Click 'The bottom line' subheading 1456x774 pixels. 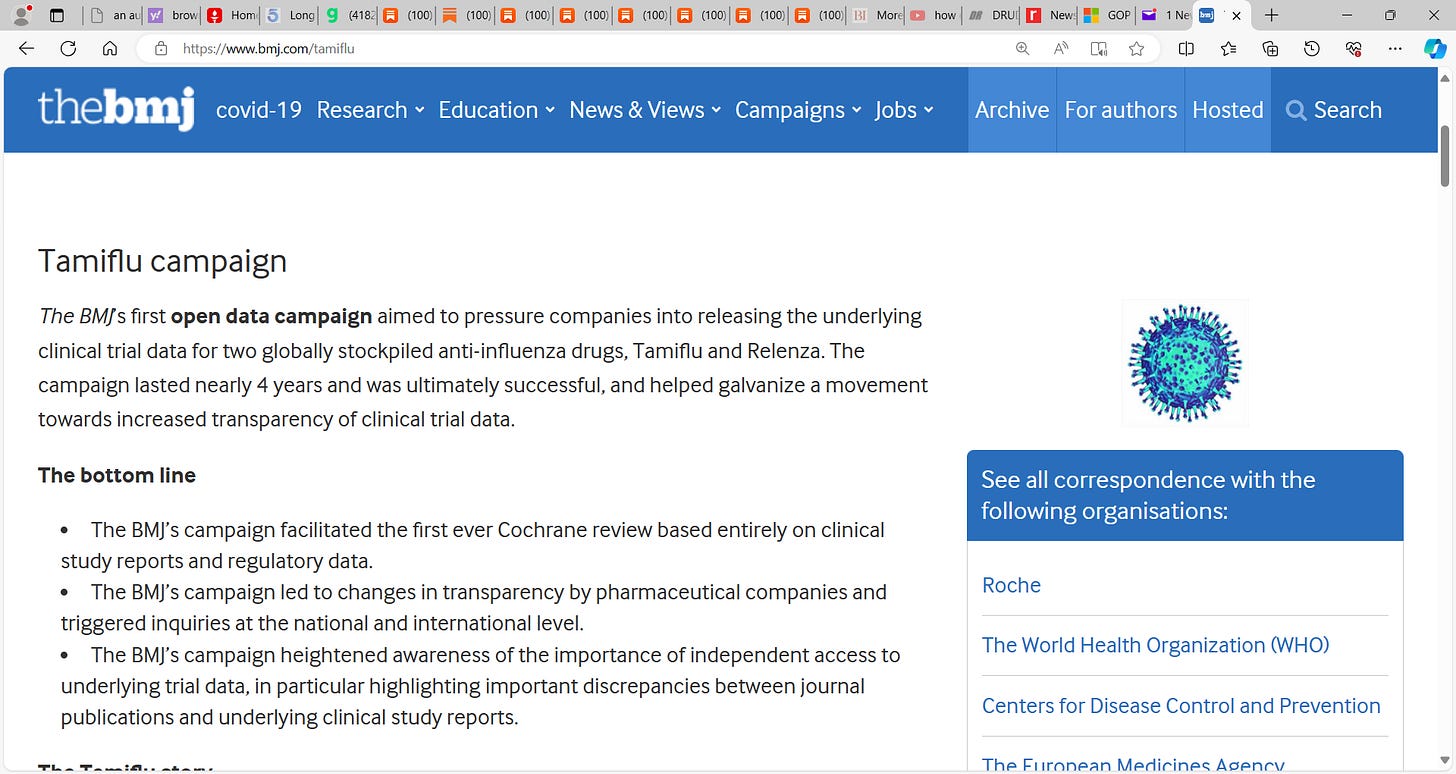tap(117, 475)
